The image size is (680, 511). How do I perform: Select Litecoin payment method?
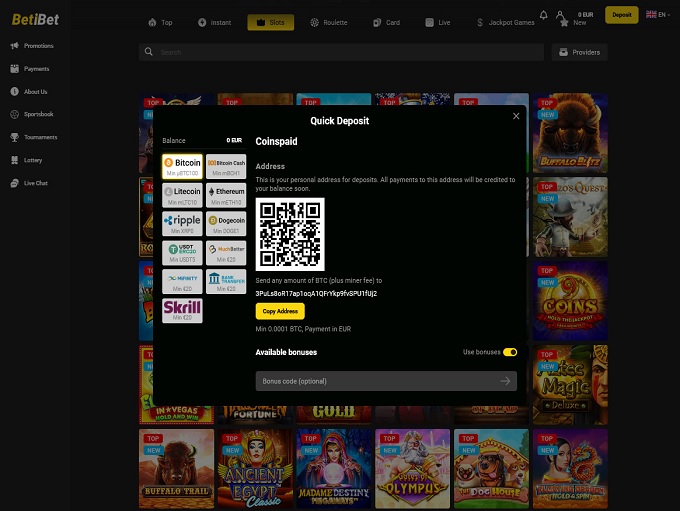(x=182, y=194)
